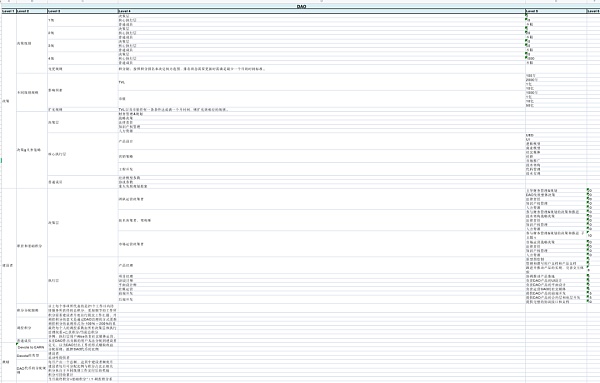This screenshot has width=600, height=383.
Task: Select the TVL cell in Level 4
Action: coord(321,82)
